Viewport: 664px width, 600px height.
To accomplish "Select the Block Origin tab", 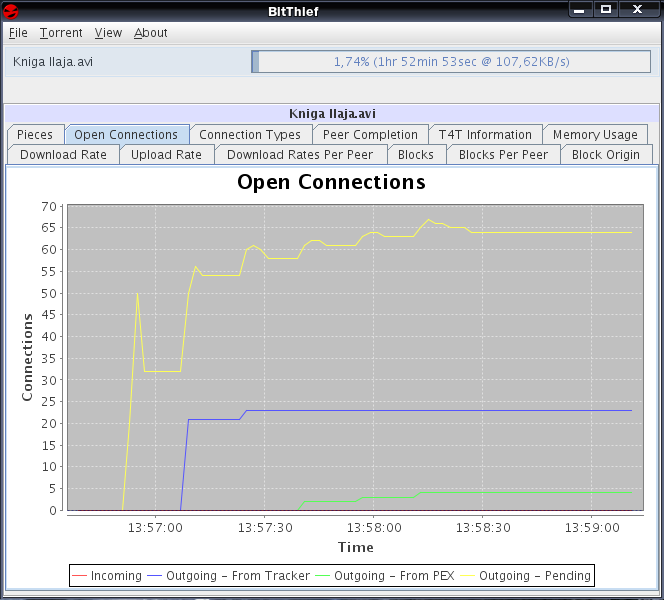I will [606, 155].
